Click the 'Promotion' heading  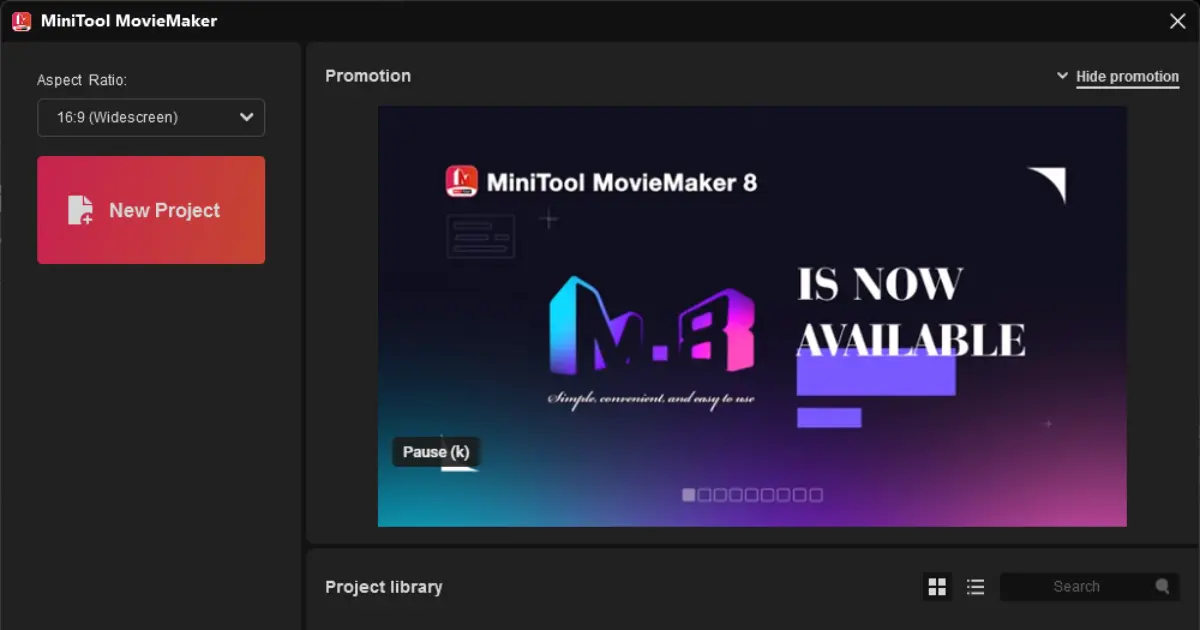click(368, 76)
